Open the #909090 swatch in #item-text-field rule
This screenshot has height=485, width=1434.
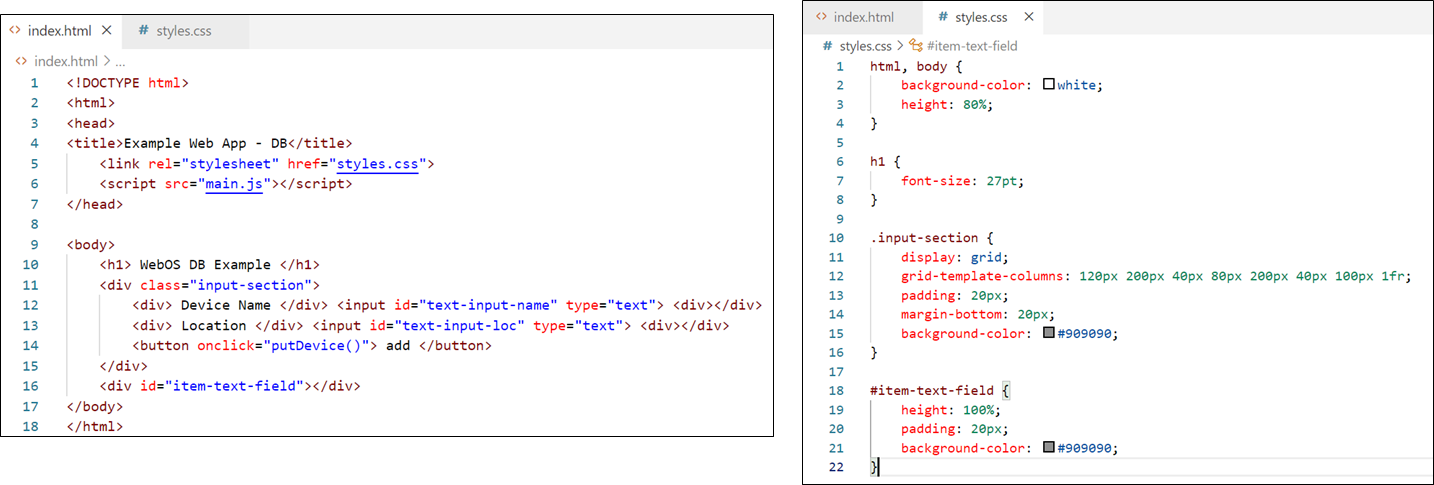pos(1049,448)
